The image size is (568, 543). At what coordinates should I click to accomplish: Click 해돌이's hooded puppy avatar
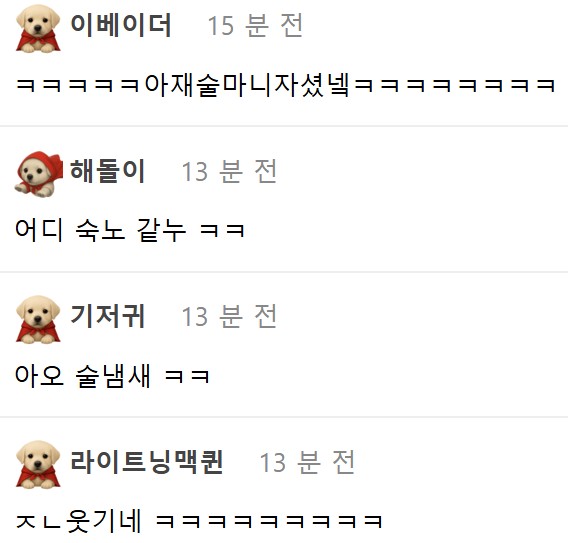click(x=38, y=174)
